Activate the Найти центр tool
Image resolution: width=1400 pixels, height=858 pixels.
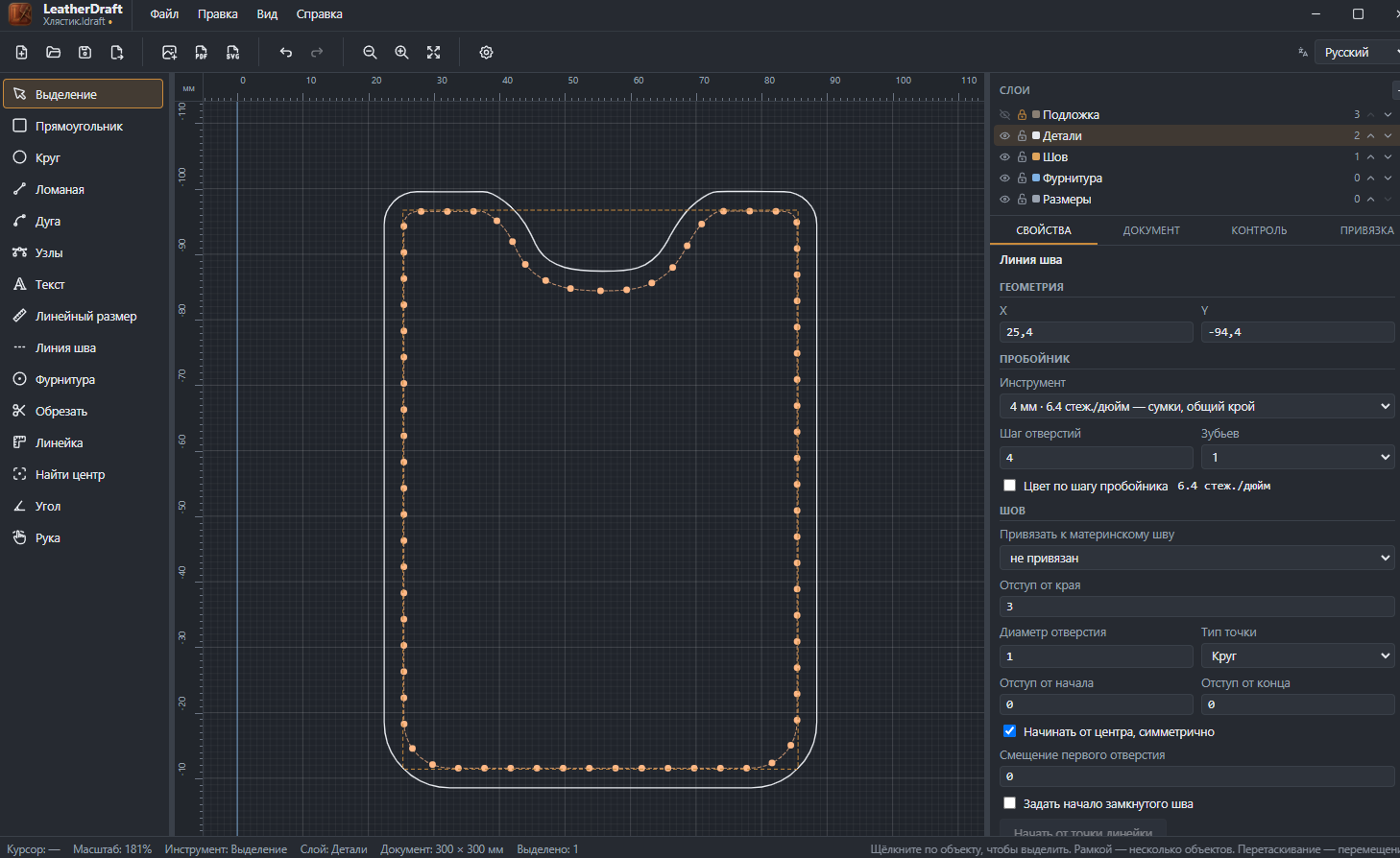point(84,474)
